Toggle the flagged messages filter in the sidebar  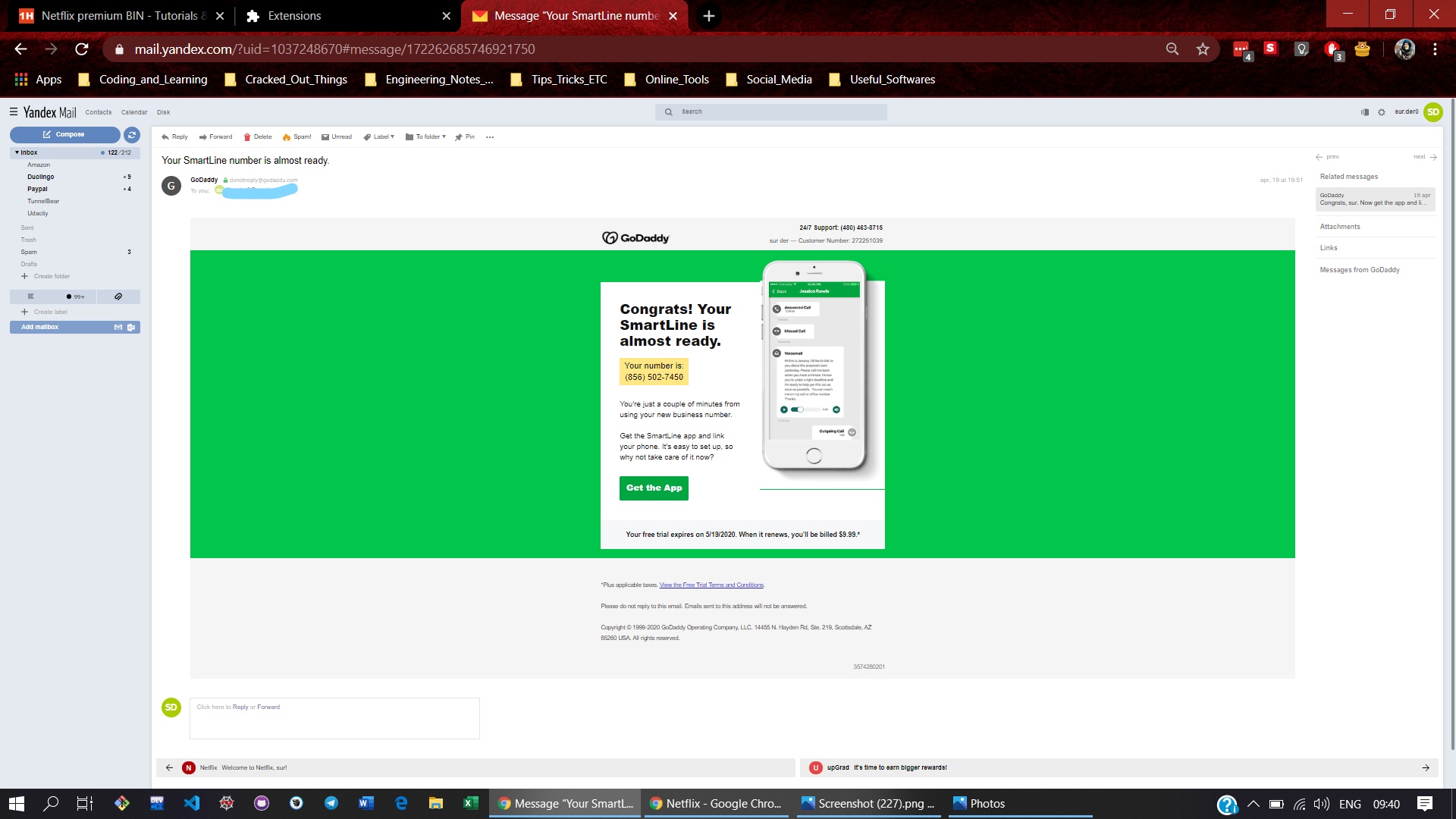click(31, 297)
